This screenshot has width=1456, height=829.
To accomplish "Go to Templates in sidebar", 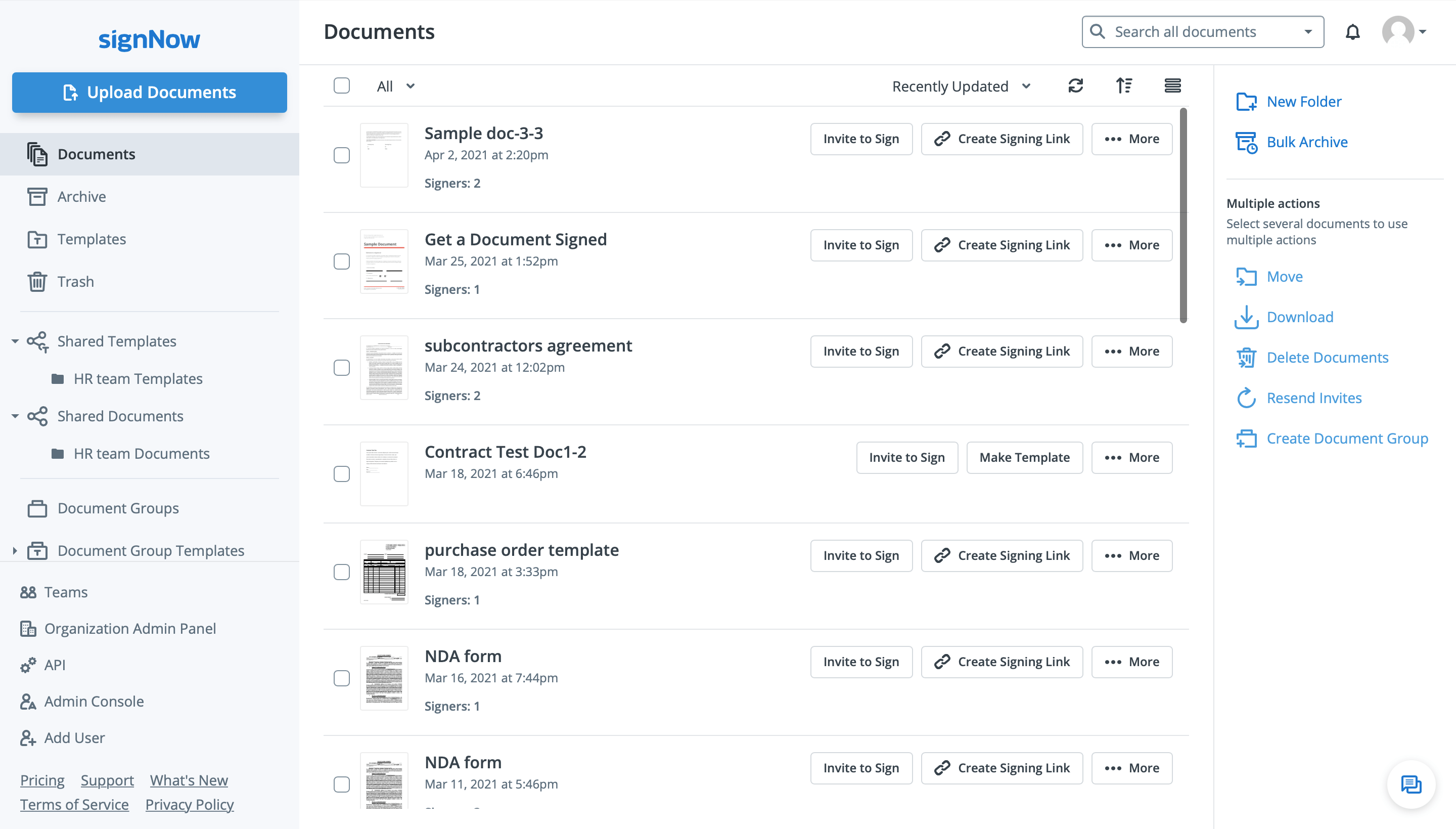I will tap(91, 239).
